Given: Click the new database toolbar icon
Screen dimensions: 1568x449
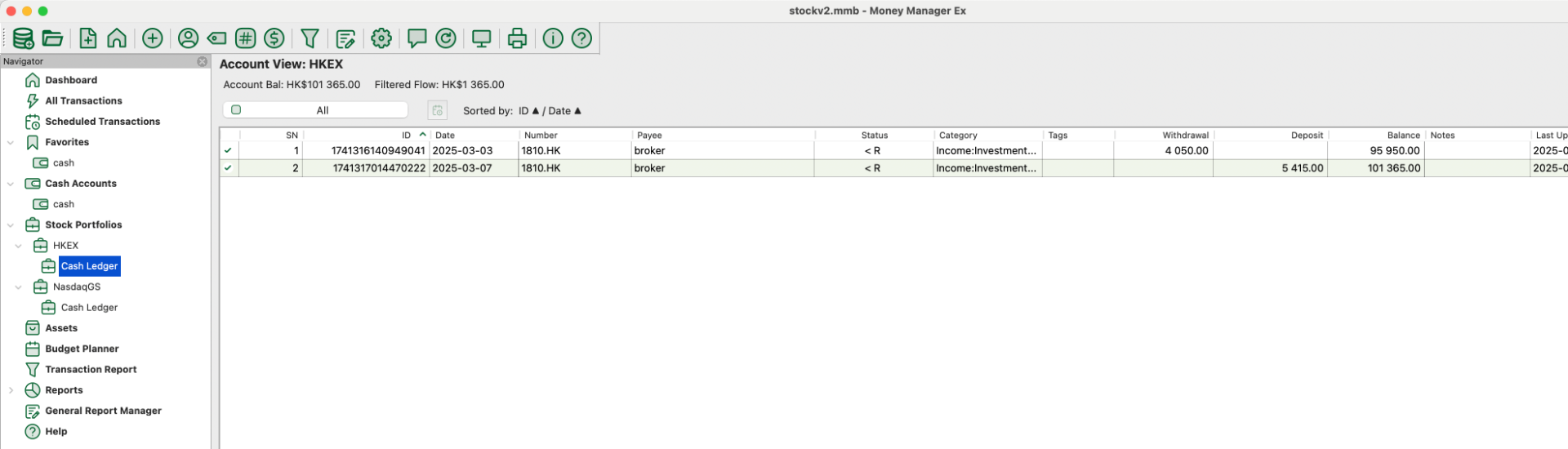Looking at the screenshot, I should pyautogui.click(x=23, y=38).
